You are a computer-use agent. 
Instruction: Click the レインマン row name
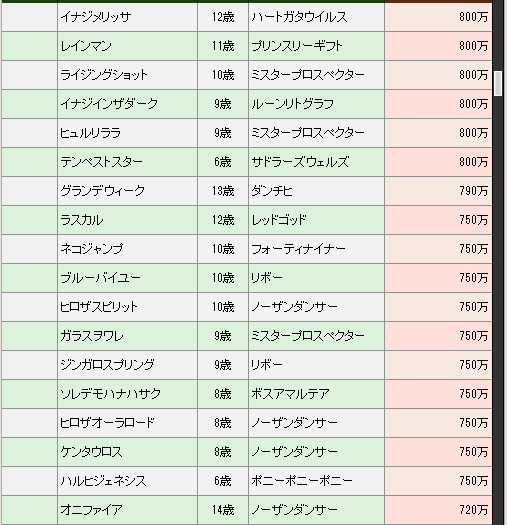[x=86, y=46]
